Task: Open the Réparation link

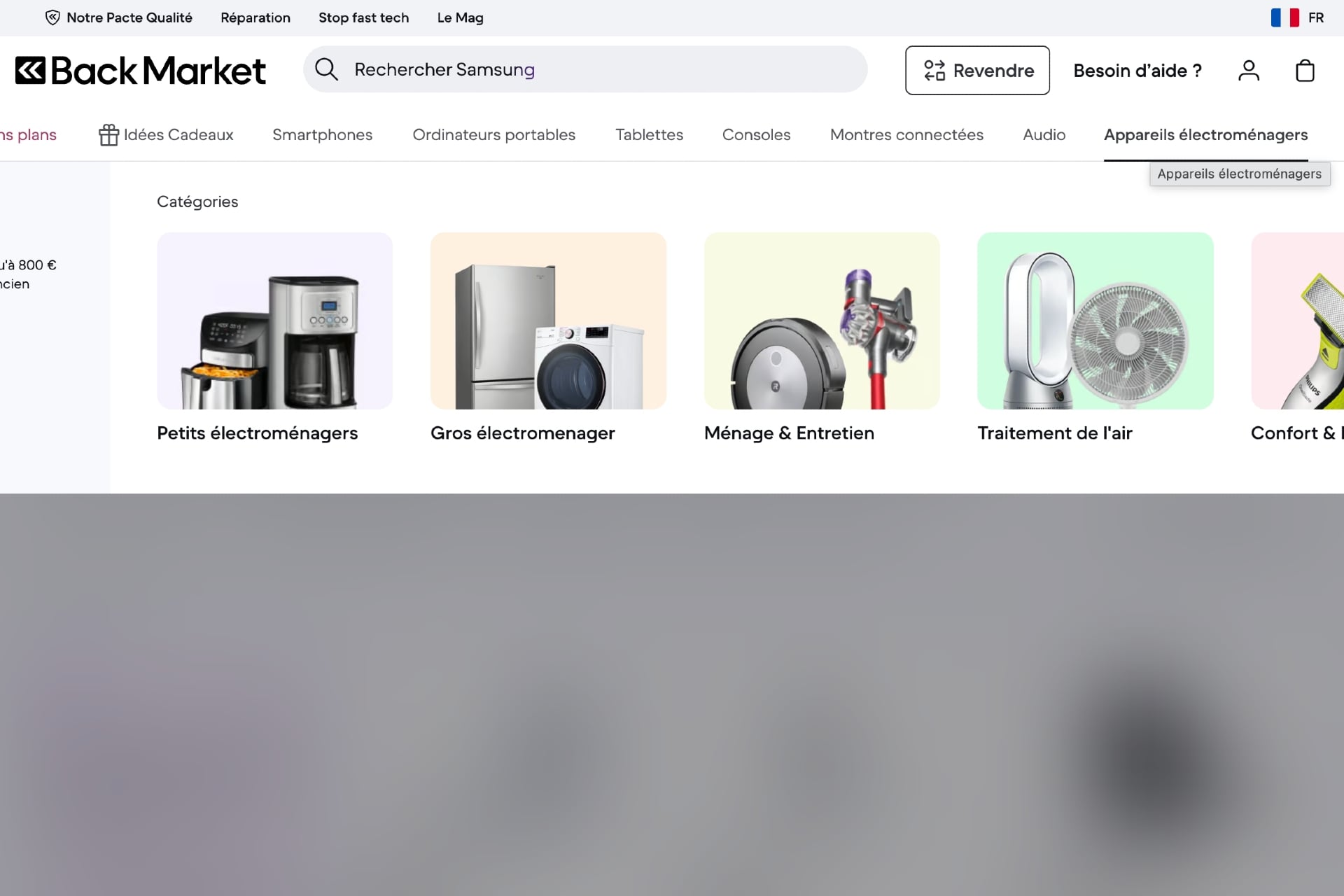Action: [255, 17]
